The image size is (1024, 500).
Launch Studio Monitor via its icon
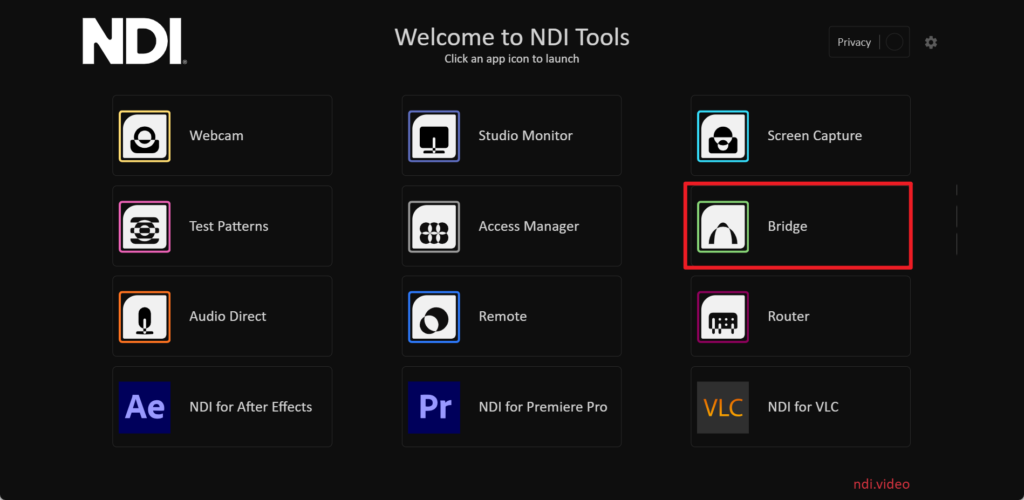[434, 136]
